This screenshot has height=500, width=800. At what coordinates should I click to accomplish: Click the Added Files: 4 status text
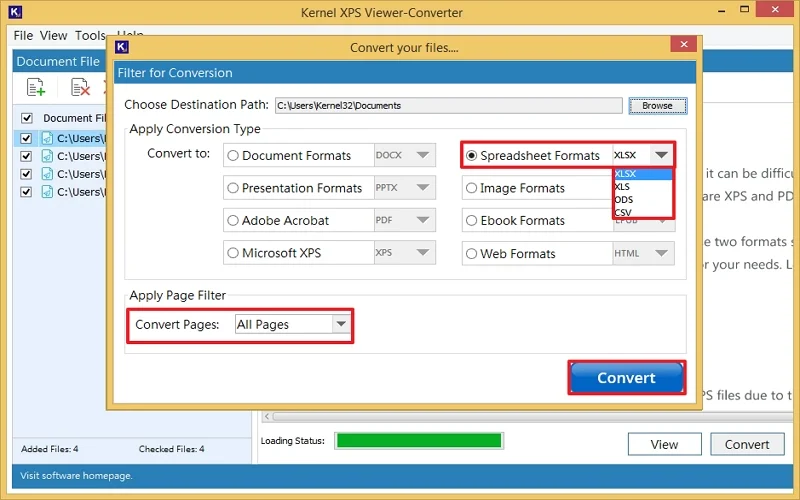(49, 449)
